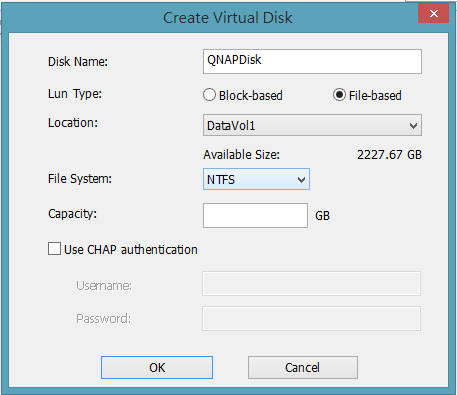Click the Capacity label

coord(72,214)
